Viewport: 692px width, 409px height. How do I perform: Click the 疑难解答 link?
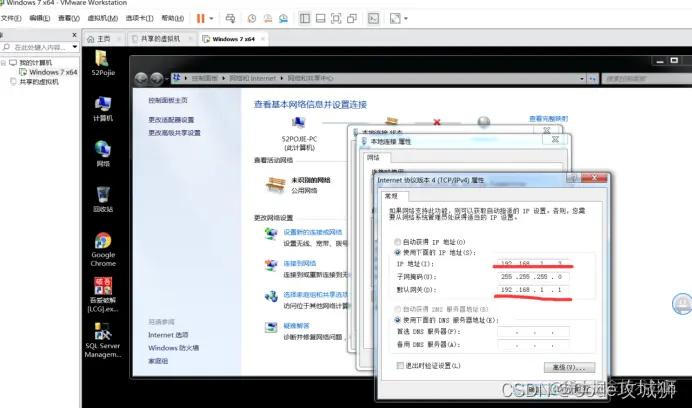click(x=296, y=326)
